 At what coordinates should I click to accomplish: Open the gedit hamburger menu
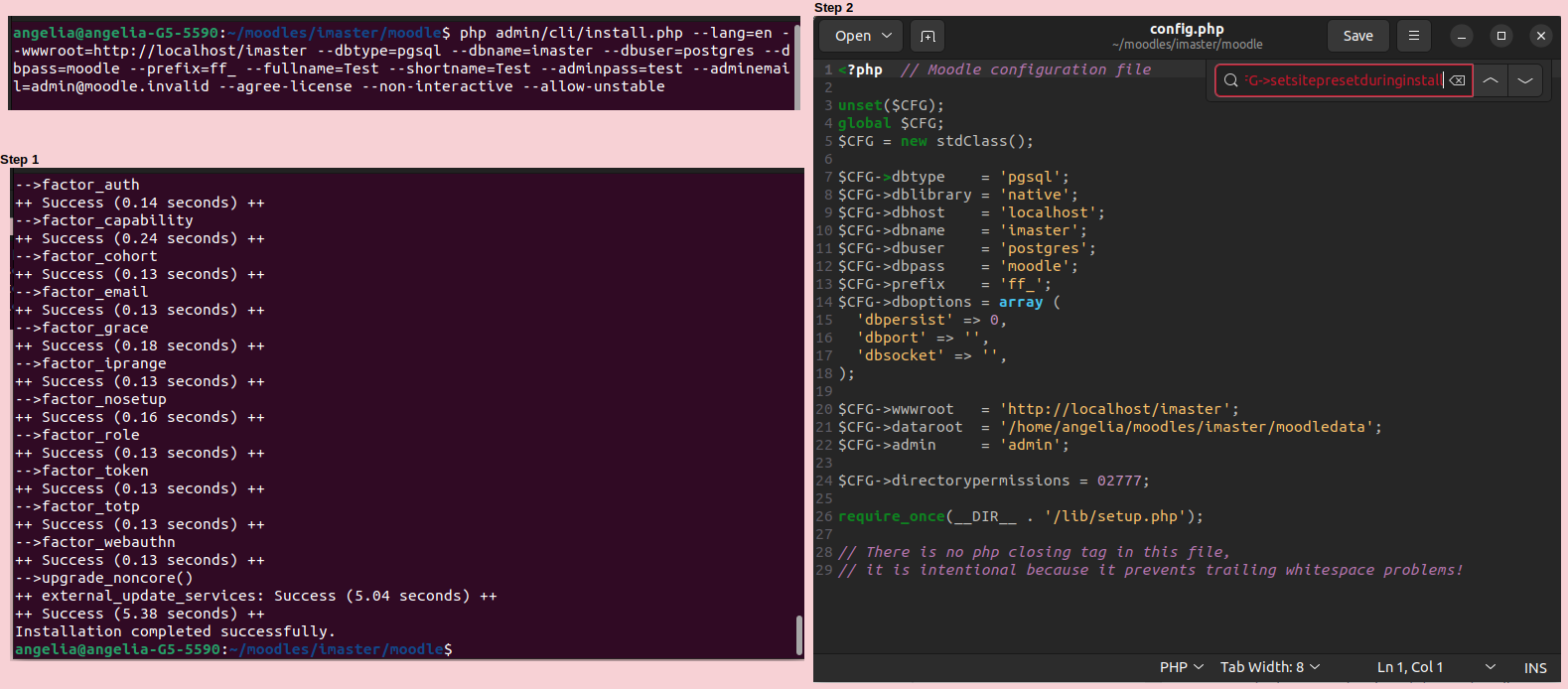coord(1414,36)
